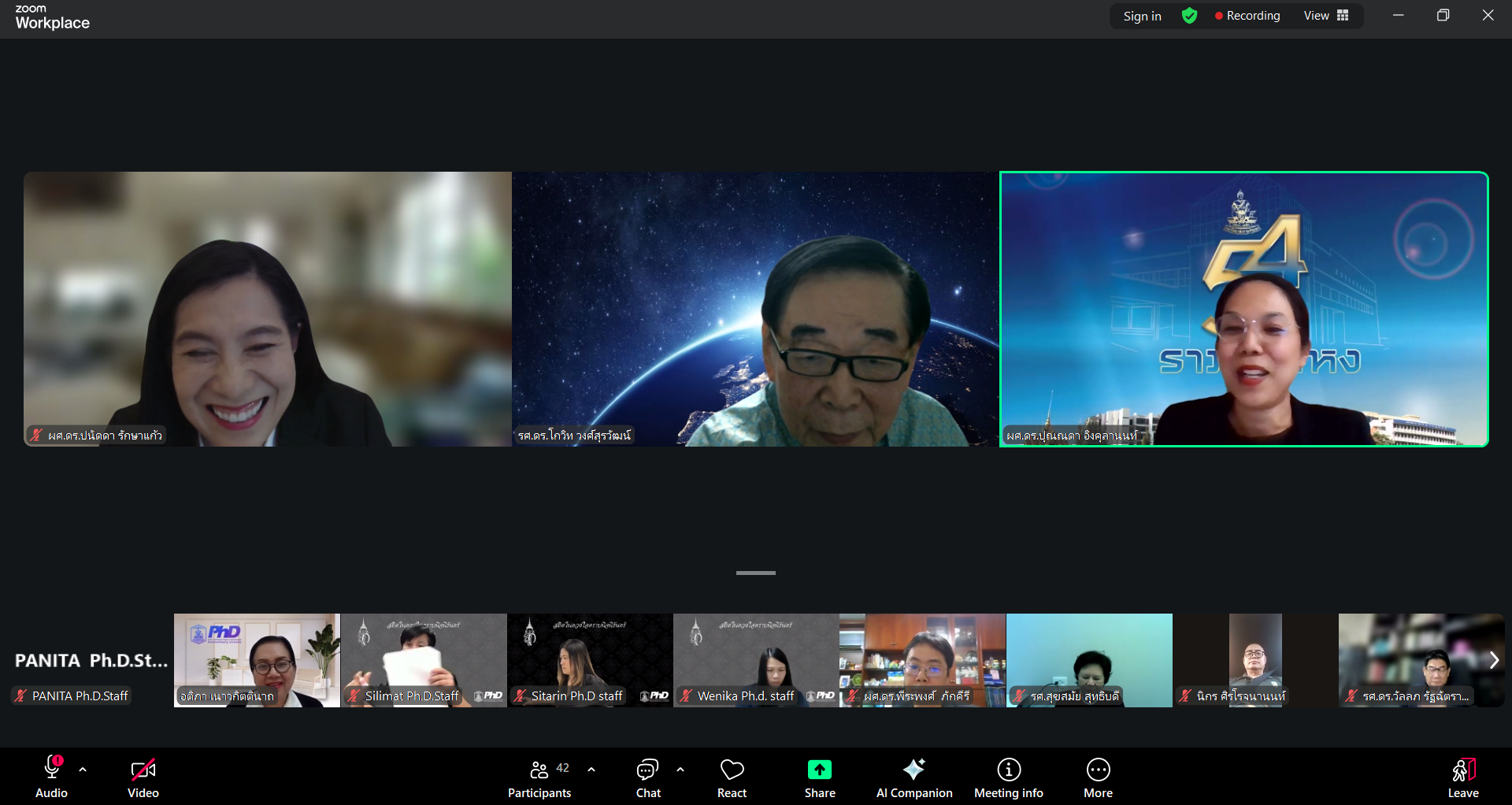The image size is (1512, 805).
Task: Open the More options ellipsis
Action: 1098,777
